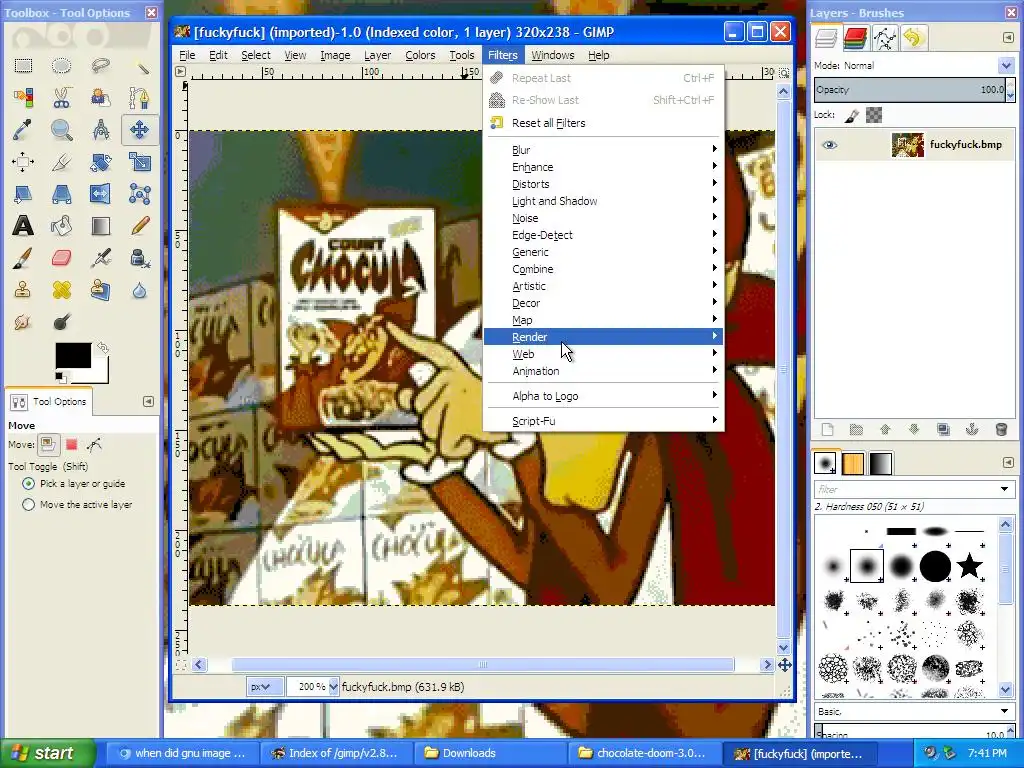Screen dimensions: 1024x768
Task: Choose 'Move the active layer' radio
Action: point(28,505)
